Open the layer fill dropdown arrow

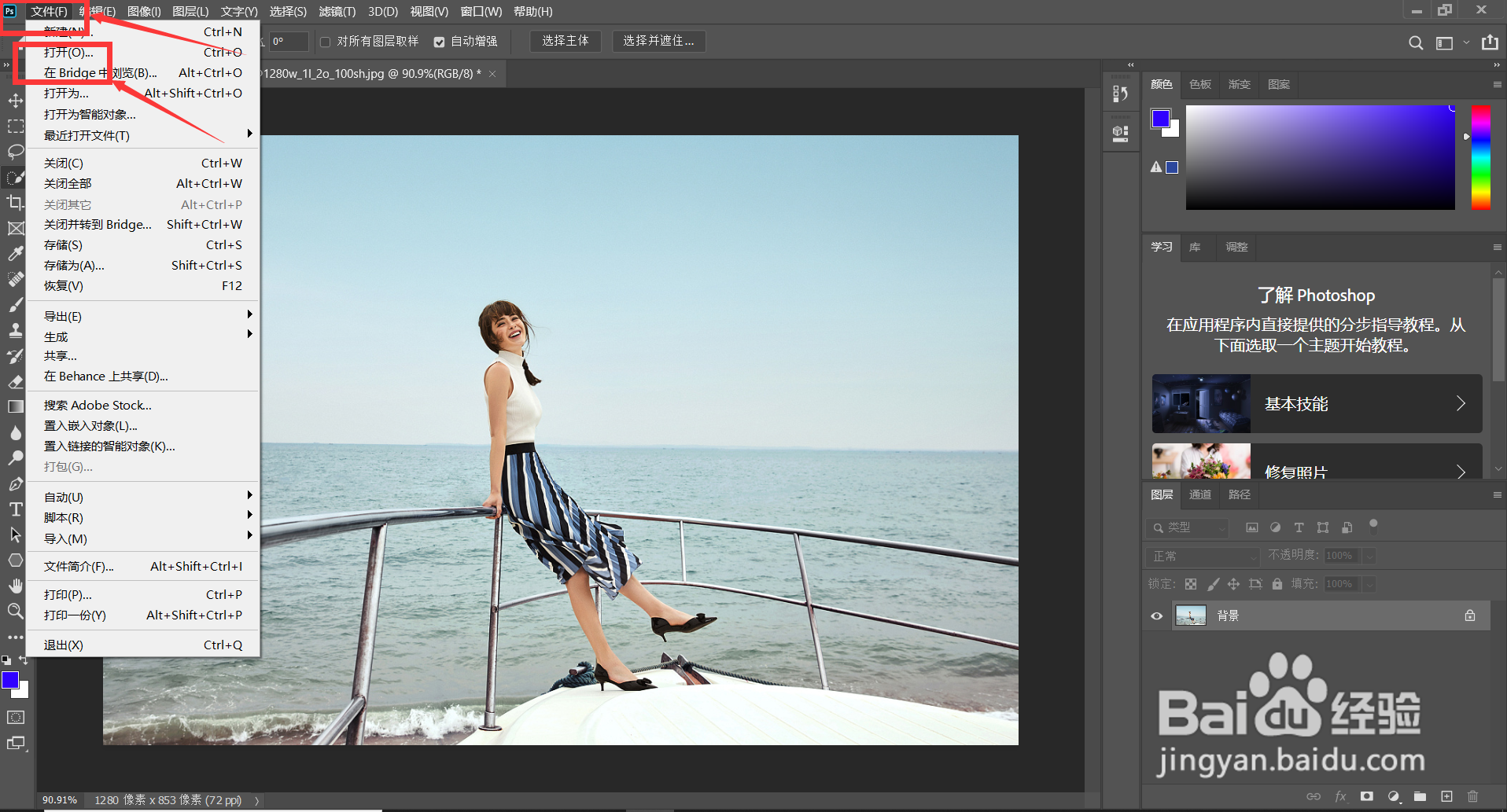pyautogui.click(x=1369, y=584)
